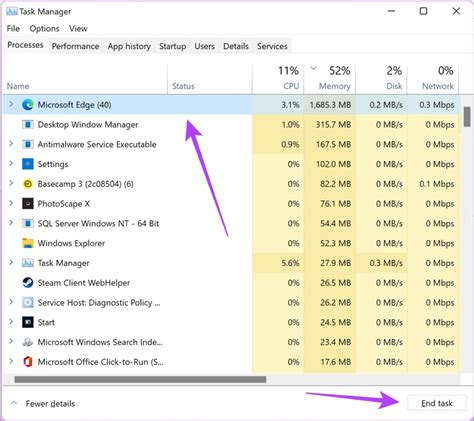Click the 1,685.3 MB memory value
This screenshot has height=421, width=474.
pyautogui.click(x=330, y=105)
